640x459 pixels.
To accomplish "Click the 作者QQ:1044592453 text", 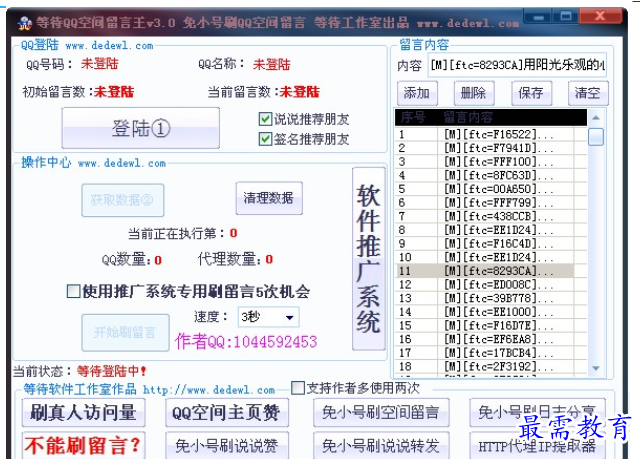I will coord(246,341).
